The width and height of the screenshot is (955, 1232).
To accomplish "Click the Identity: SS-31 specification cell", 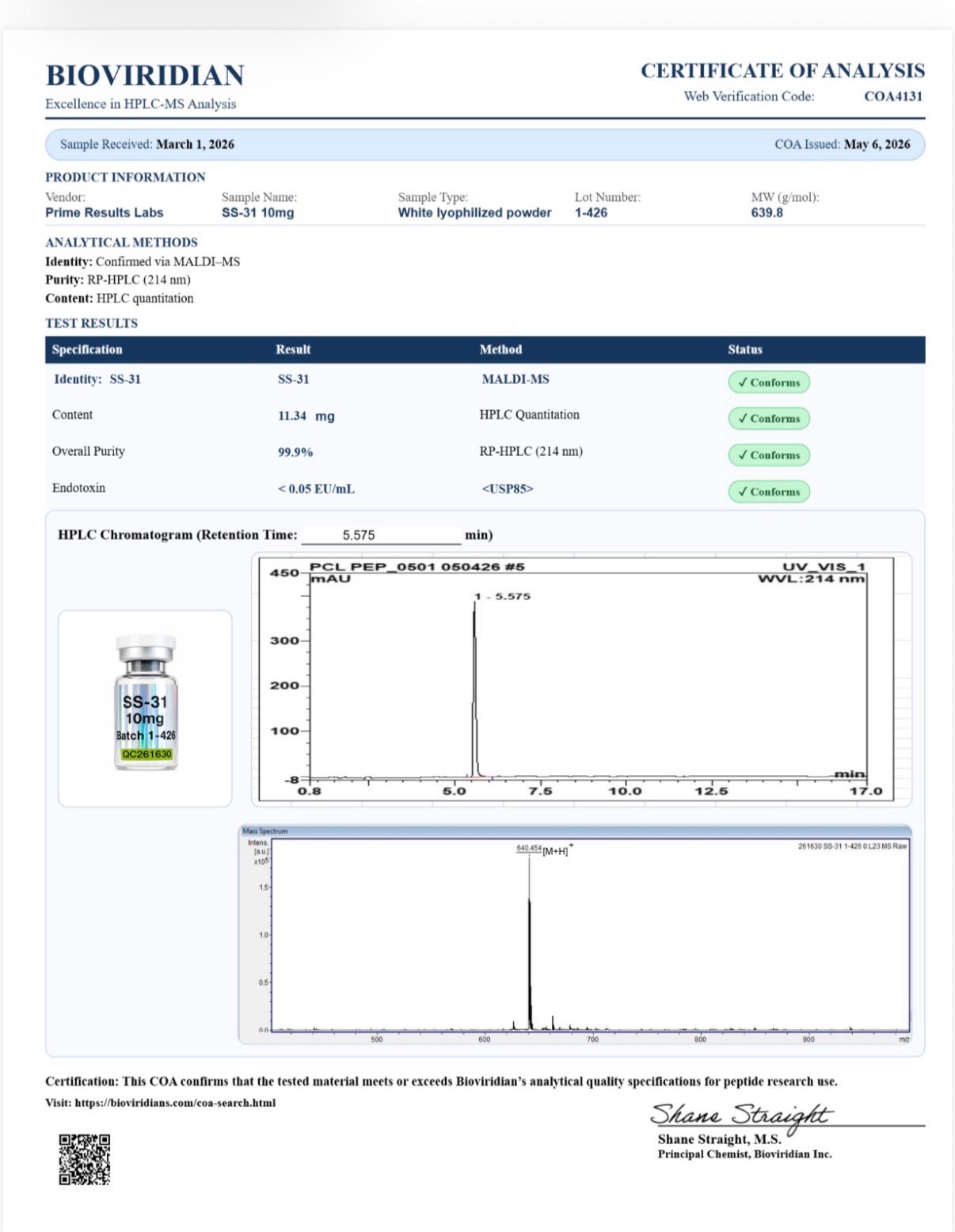I will tap(97, 379).
